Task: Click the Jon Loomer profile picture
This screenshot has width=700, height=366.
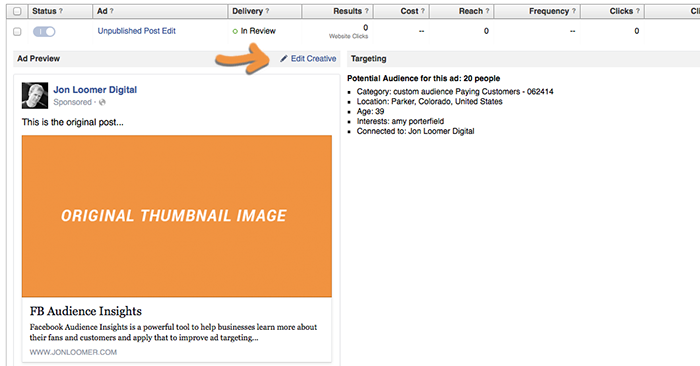Action: 35,96
